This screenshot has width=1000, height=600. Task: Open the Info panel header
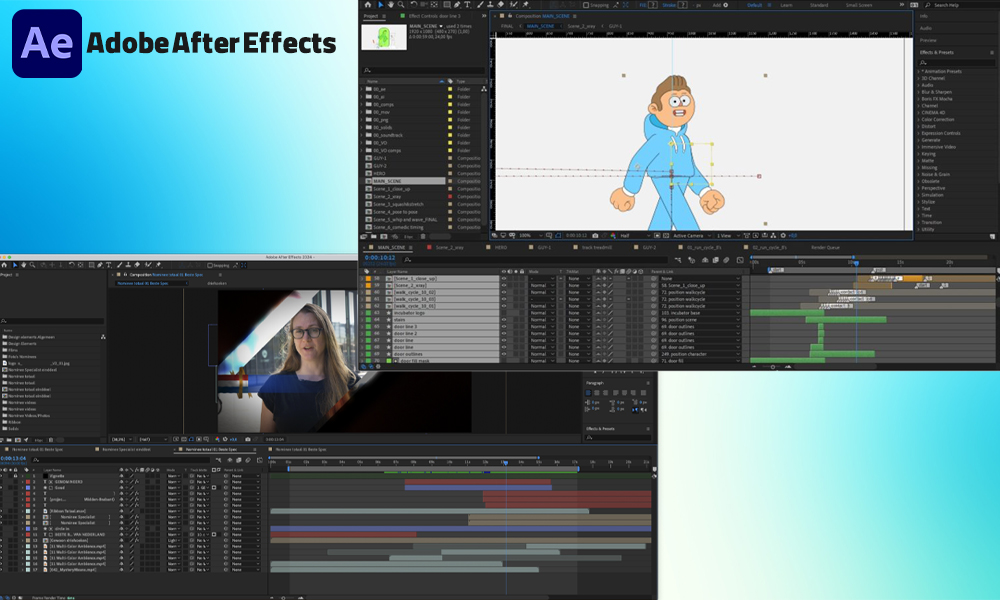(x=924, y=16)
